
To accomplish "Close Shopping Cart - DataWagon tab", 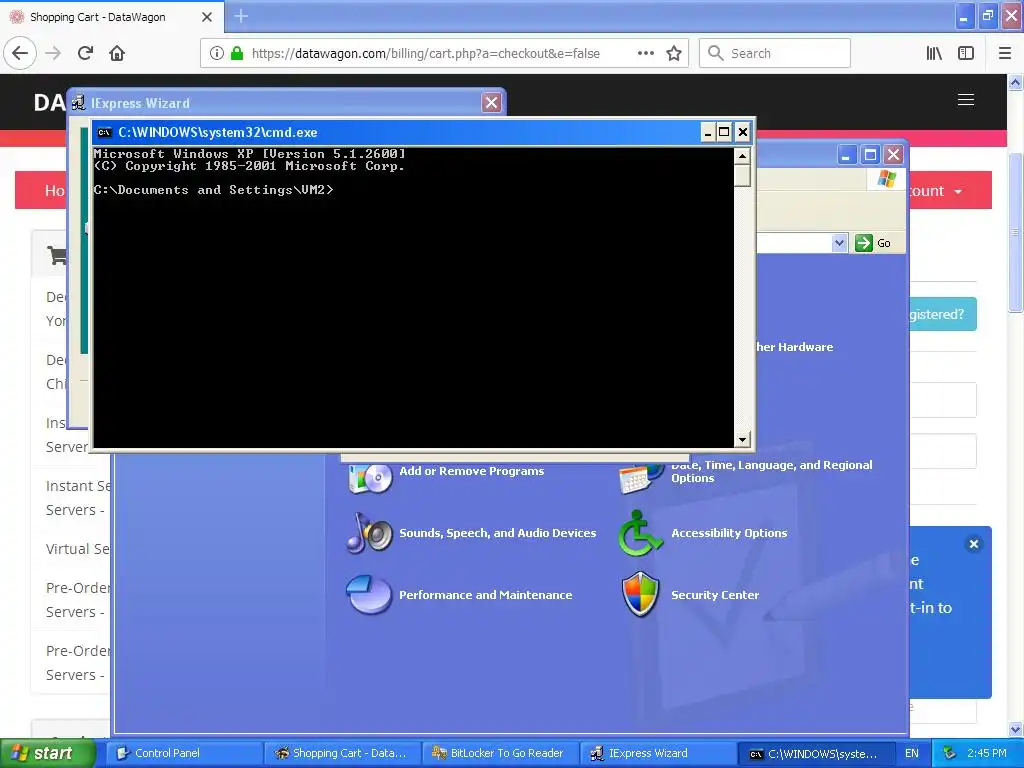I will tap(207, 17).
